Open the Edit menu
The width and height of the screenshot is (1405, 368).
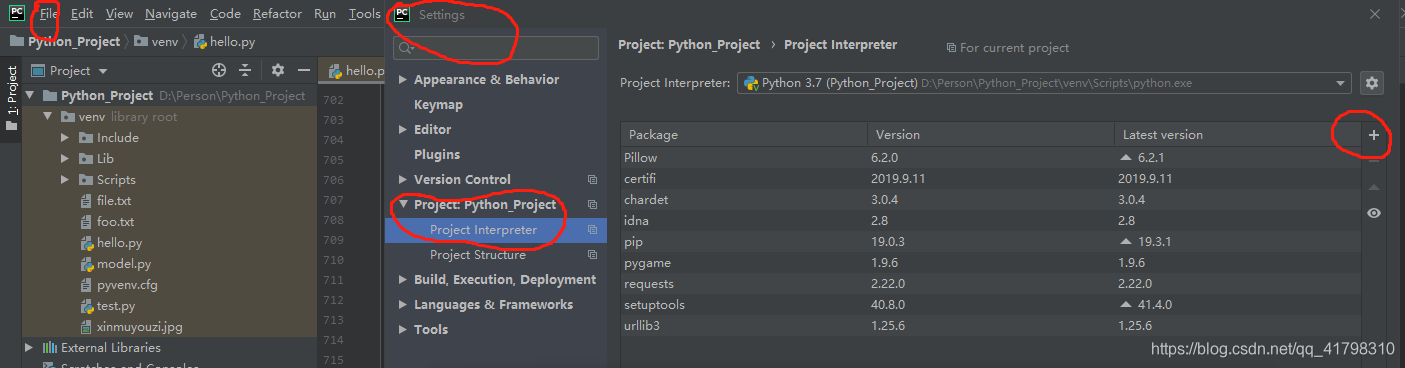click(x=82, y=14)
